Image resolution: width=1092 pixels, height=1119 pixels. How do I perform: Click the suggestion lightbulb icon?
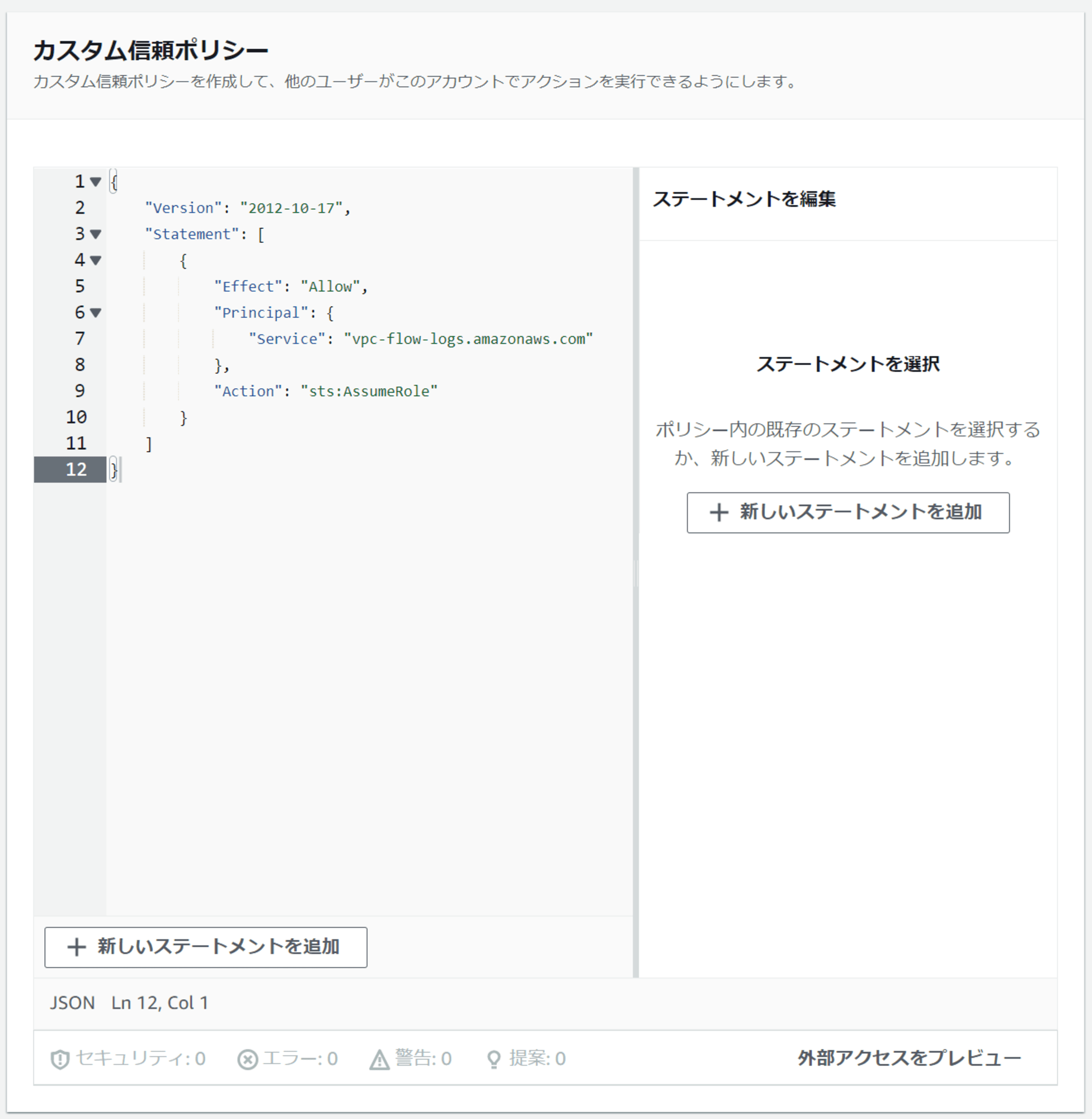(493, 1059)
